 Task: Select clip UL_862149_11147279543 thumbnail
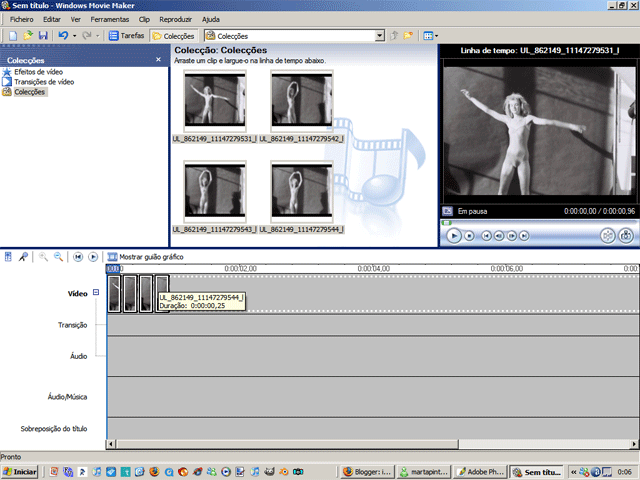[x=215, y=191]
